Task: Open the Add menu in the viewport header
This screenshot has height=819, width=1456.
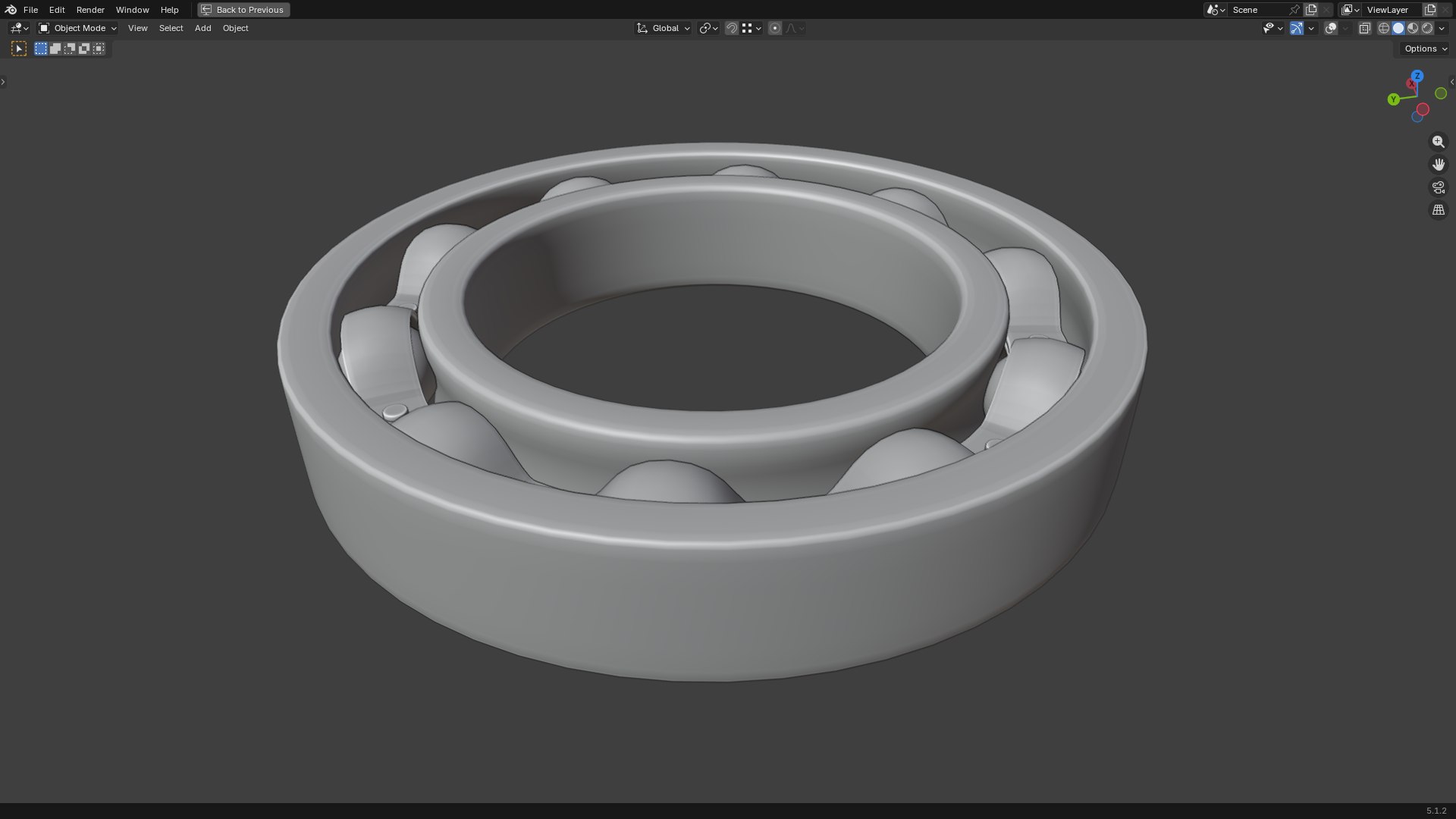Action: pos(202,28)
